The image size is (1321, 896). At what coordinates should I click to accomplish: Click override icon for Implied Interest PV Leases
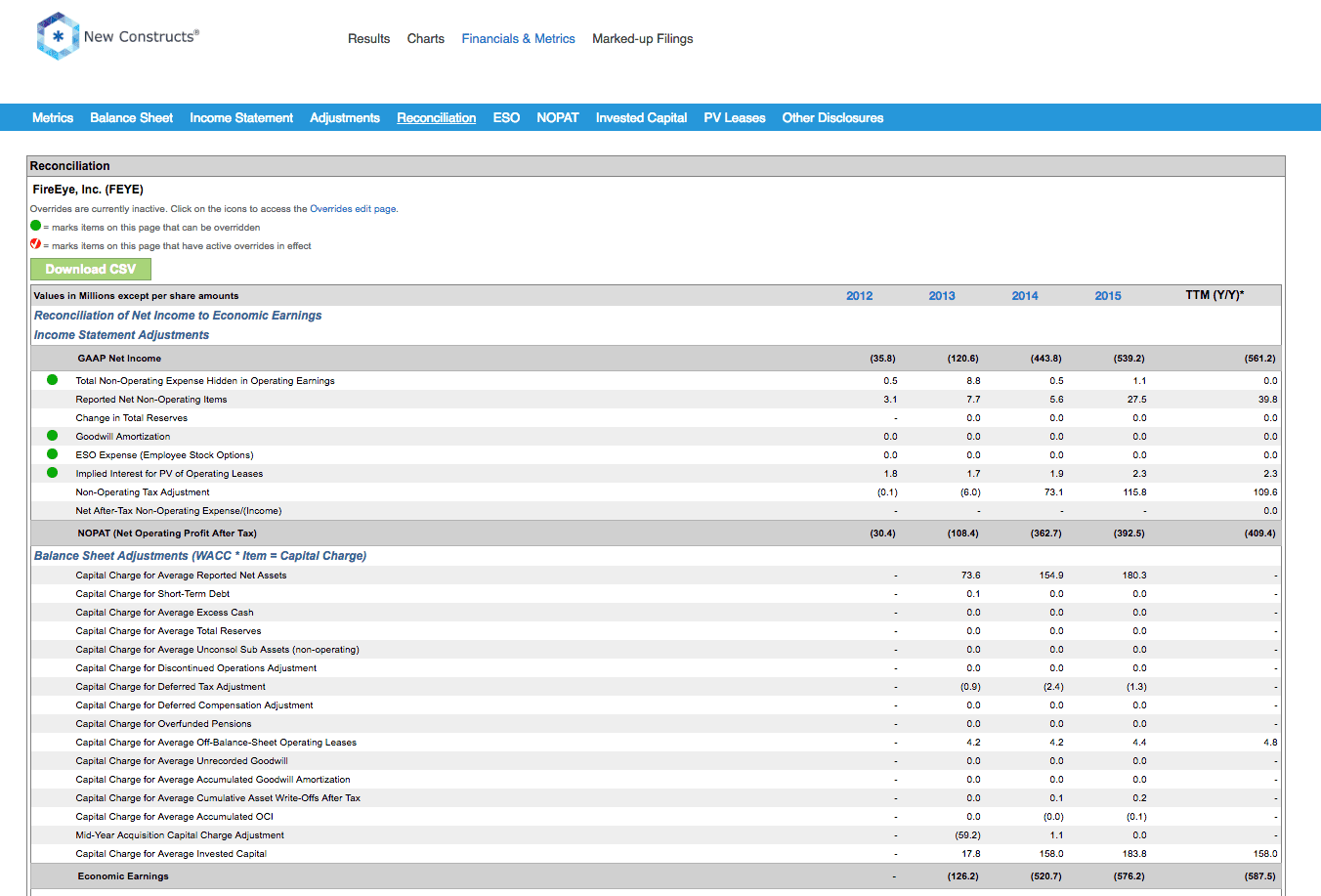[x=53, y=473]
